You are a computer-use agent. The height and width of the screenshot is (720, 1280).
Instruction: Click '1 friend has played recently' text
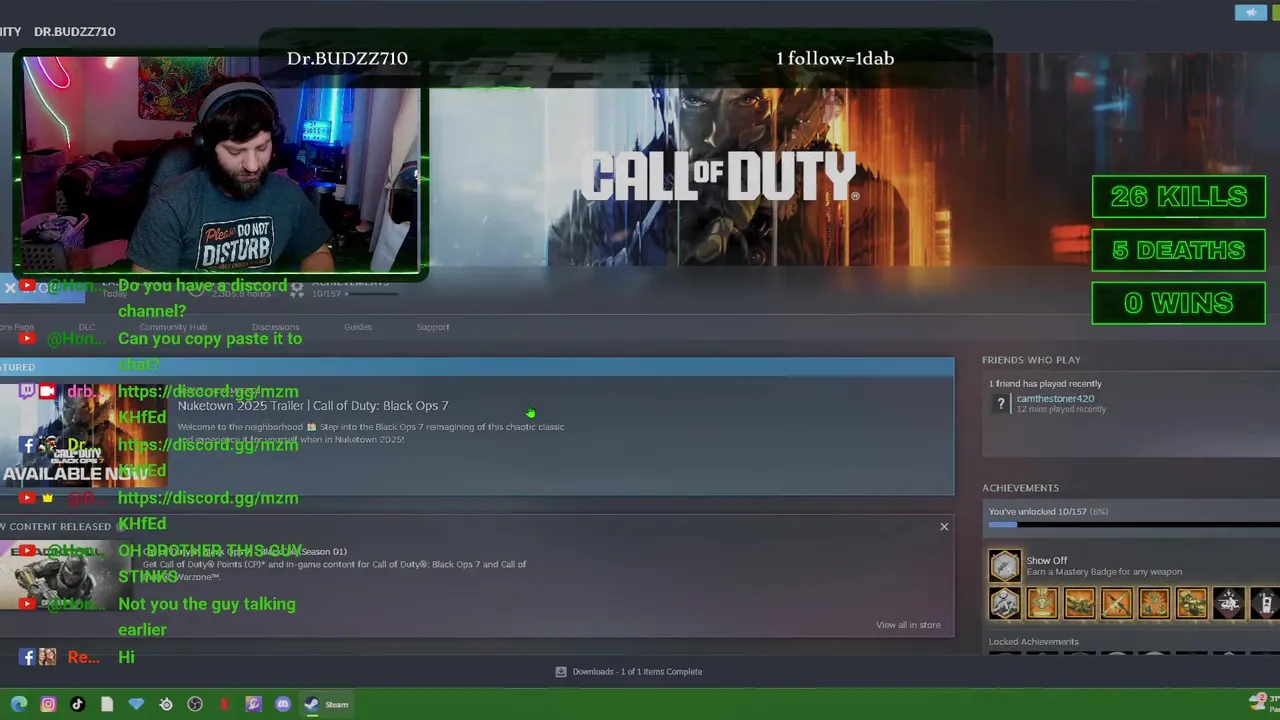1045,384
